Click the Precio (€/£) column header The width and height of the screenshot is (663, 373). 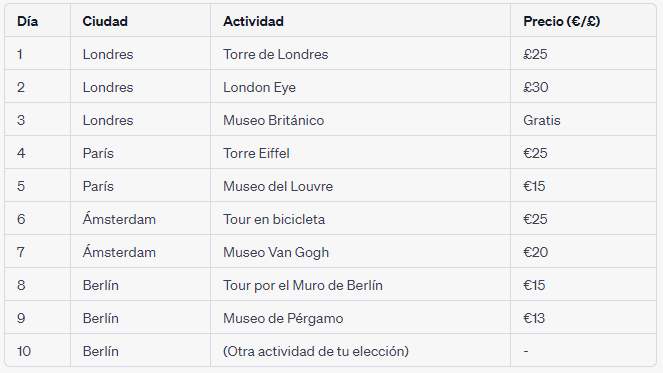pos(562,21)
